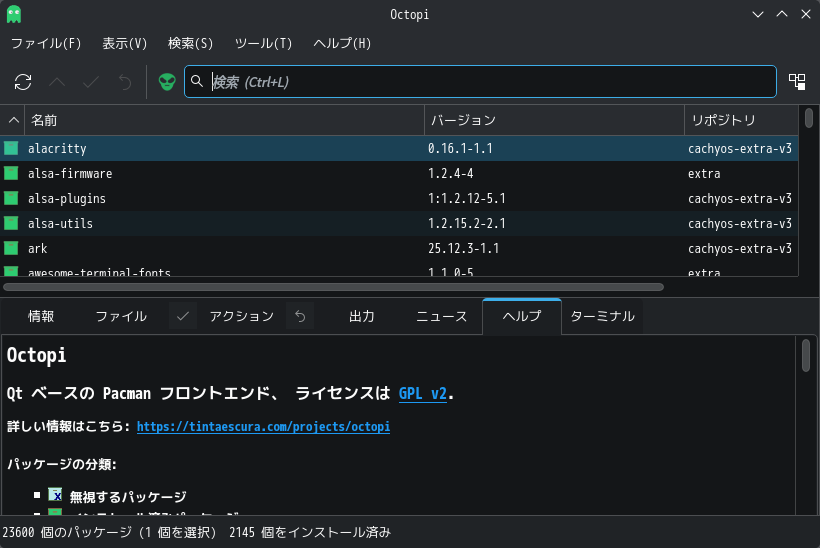Click the help panel vertical scrollbar
Screen dimensions: 820x548
point(806,356)
